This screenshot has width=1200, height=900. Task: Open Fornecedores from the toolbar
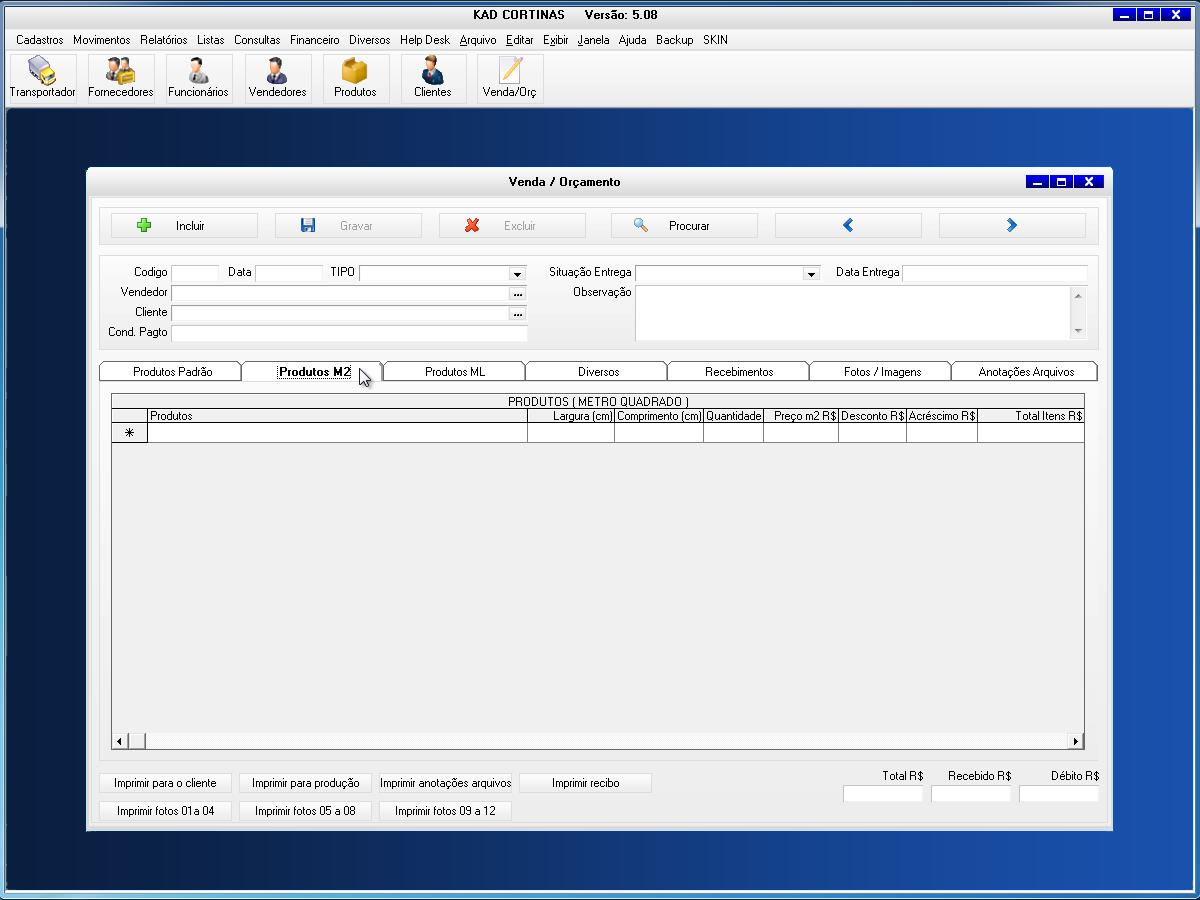coord(121,78)
